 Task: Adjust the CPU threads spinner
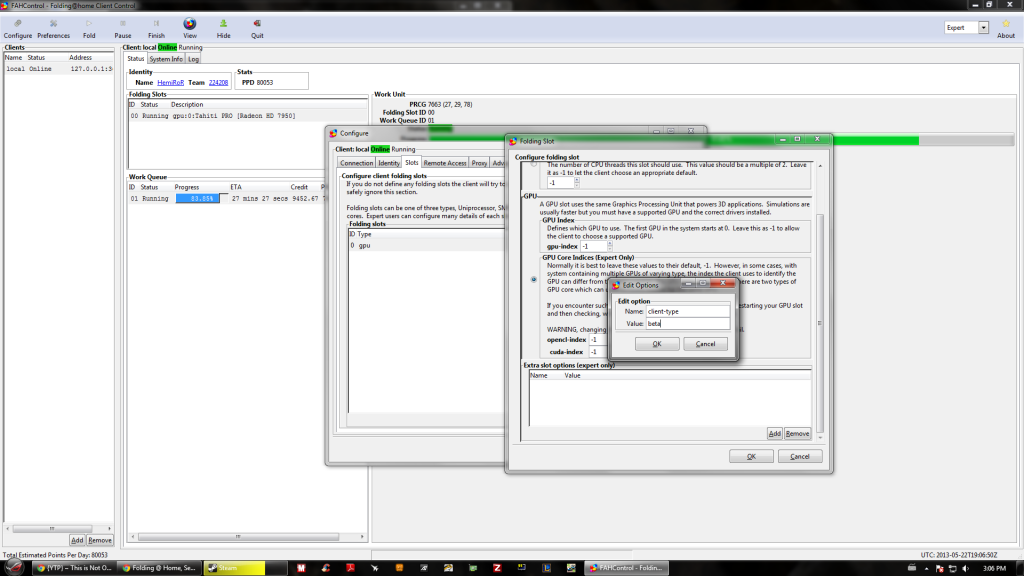tap(577, 183)
